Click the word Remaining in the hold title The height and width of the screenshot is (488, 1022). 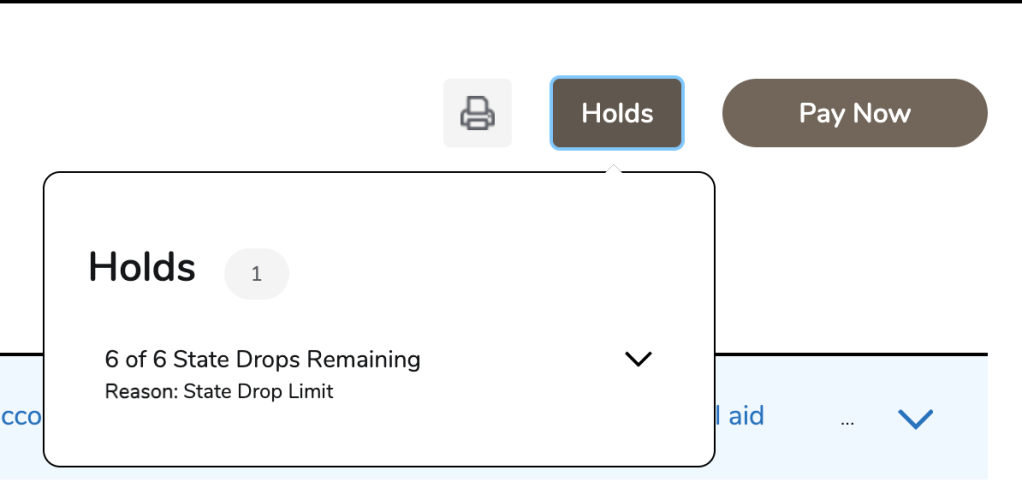[377, 359]
